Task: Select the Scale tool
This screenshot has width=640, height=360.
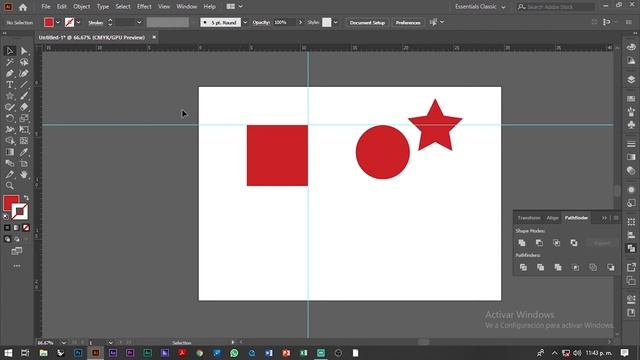Action: (x=24, y=118)
